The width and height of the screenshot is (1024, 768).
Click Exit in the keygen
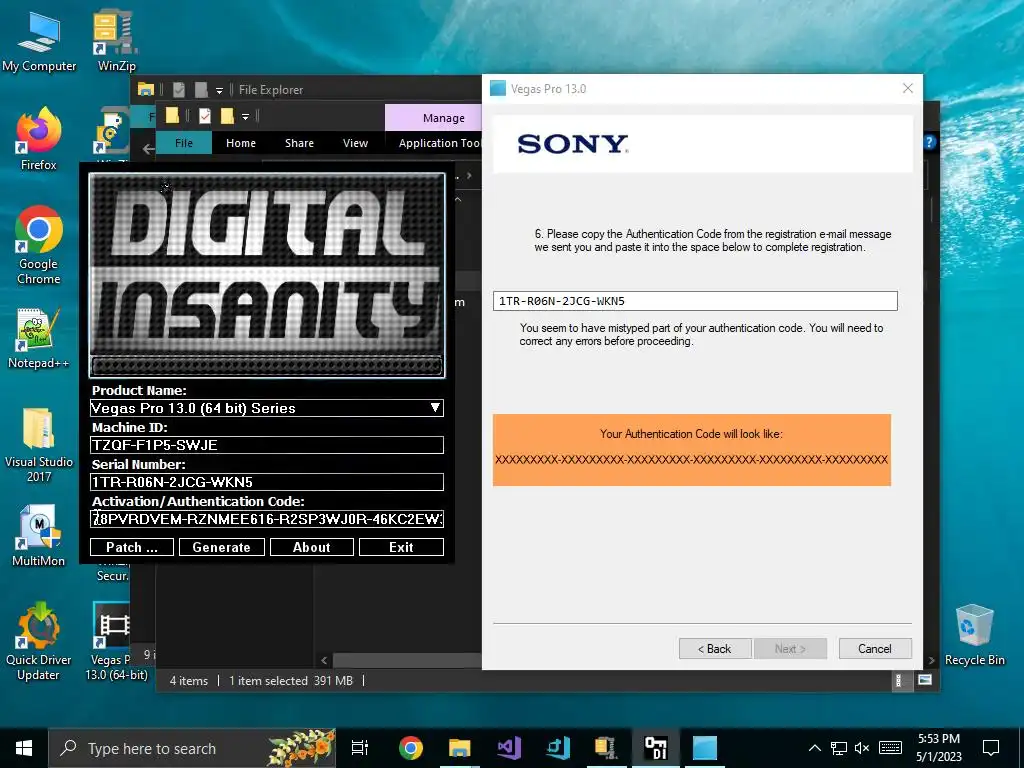coord(401,547)
